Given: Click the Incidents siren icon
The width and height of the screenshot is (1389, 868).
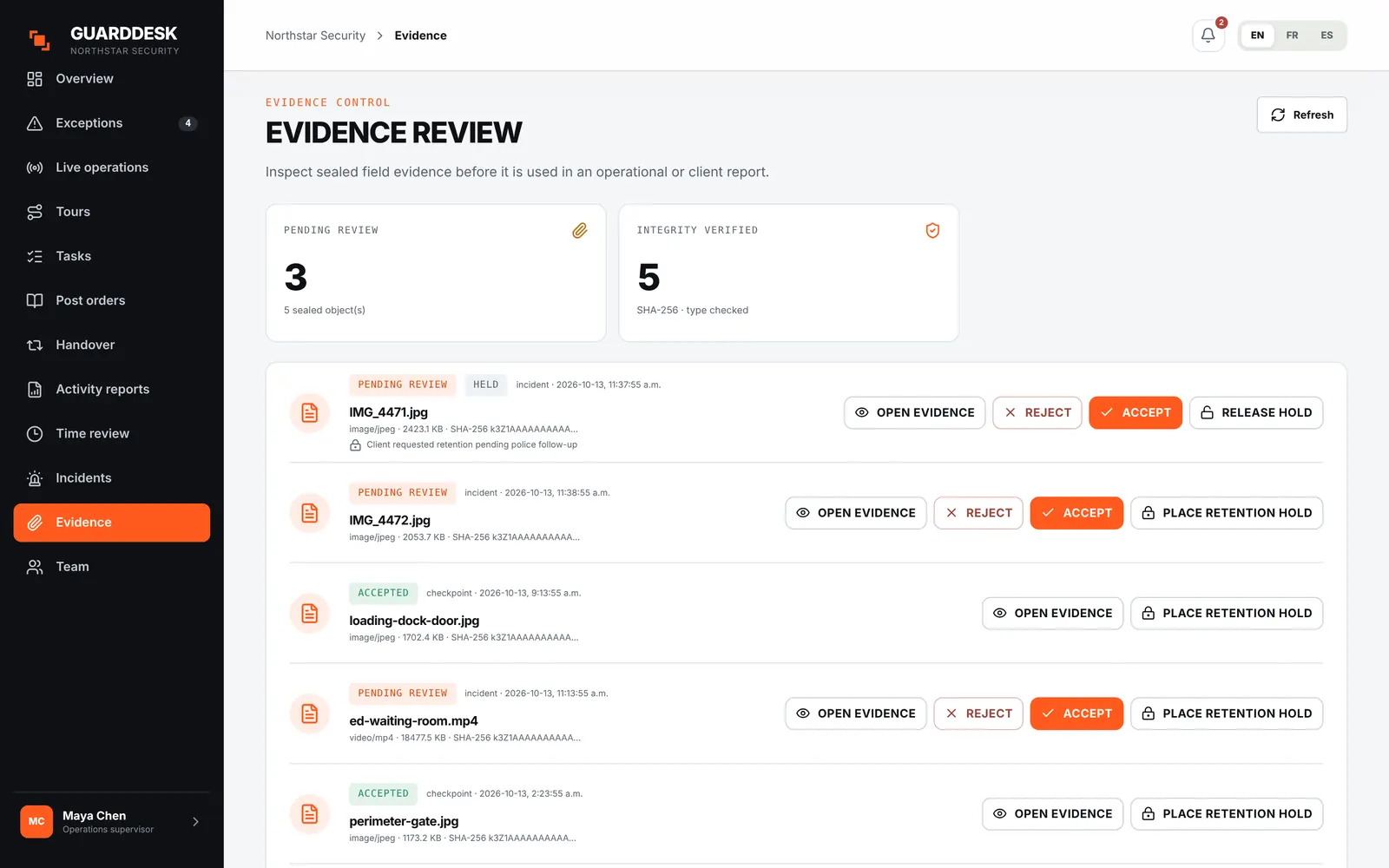Looking at the screenshot, I should click(x=35, y=478).
